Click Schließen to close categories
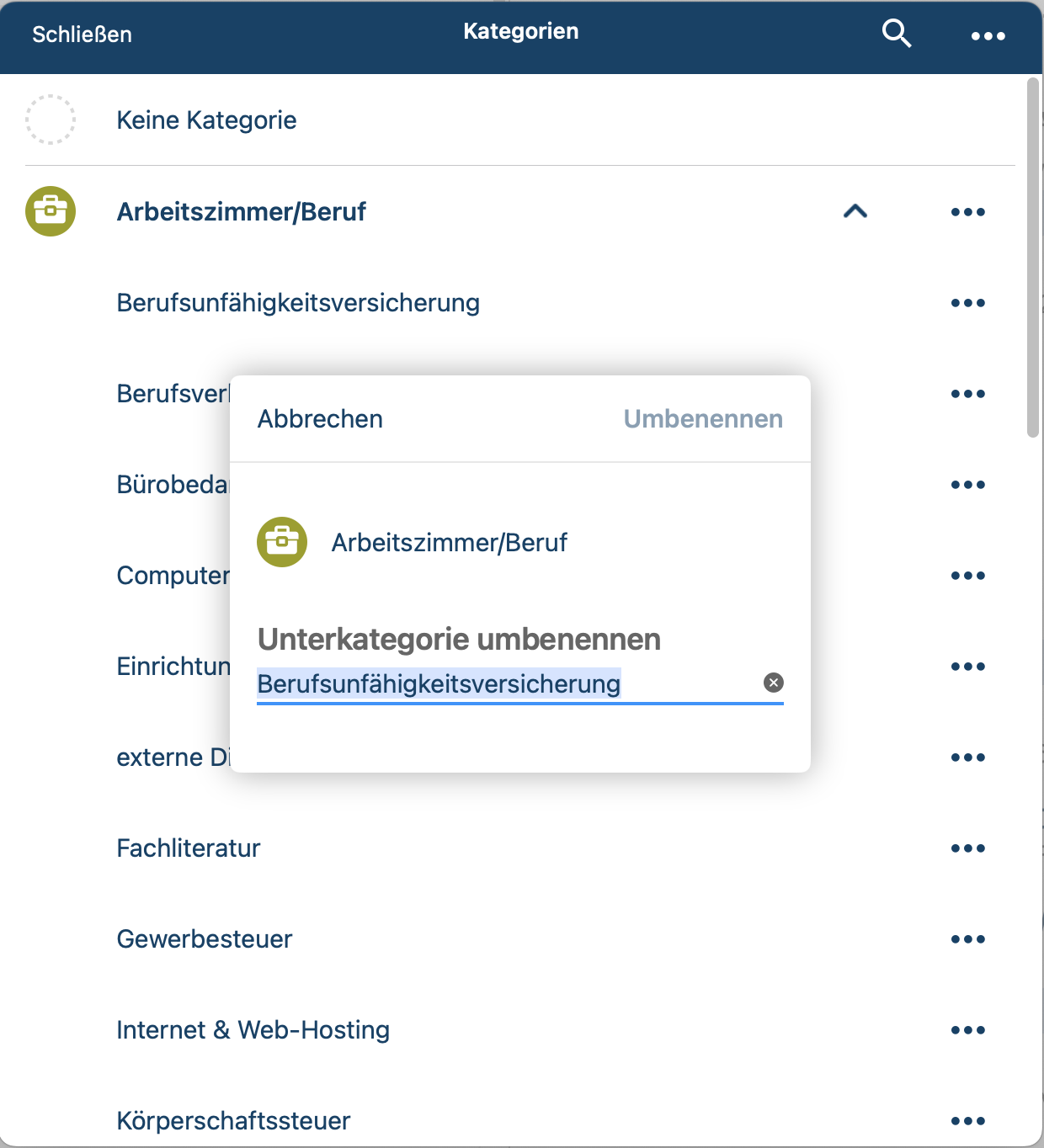The width and height of the screenshot is (1044, 1148). click(82, 35)
